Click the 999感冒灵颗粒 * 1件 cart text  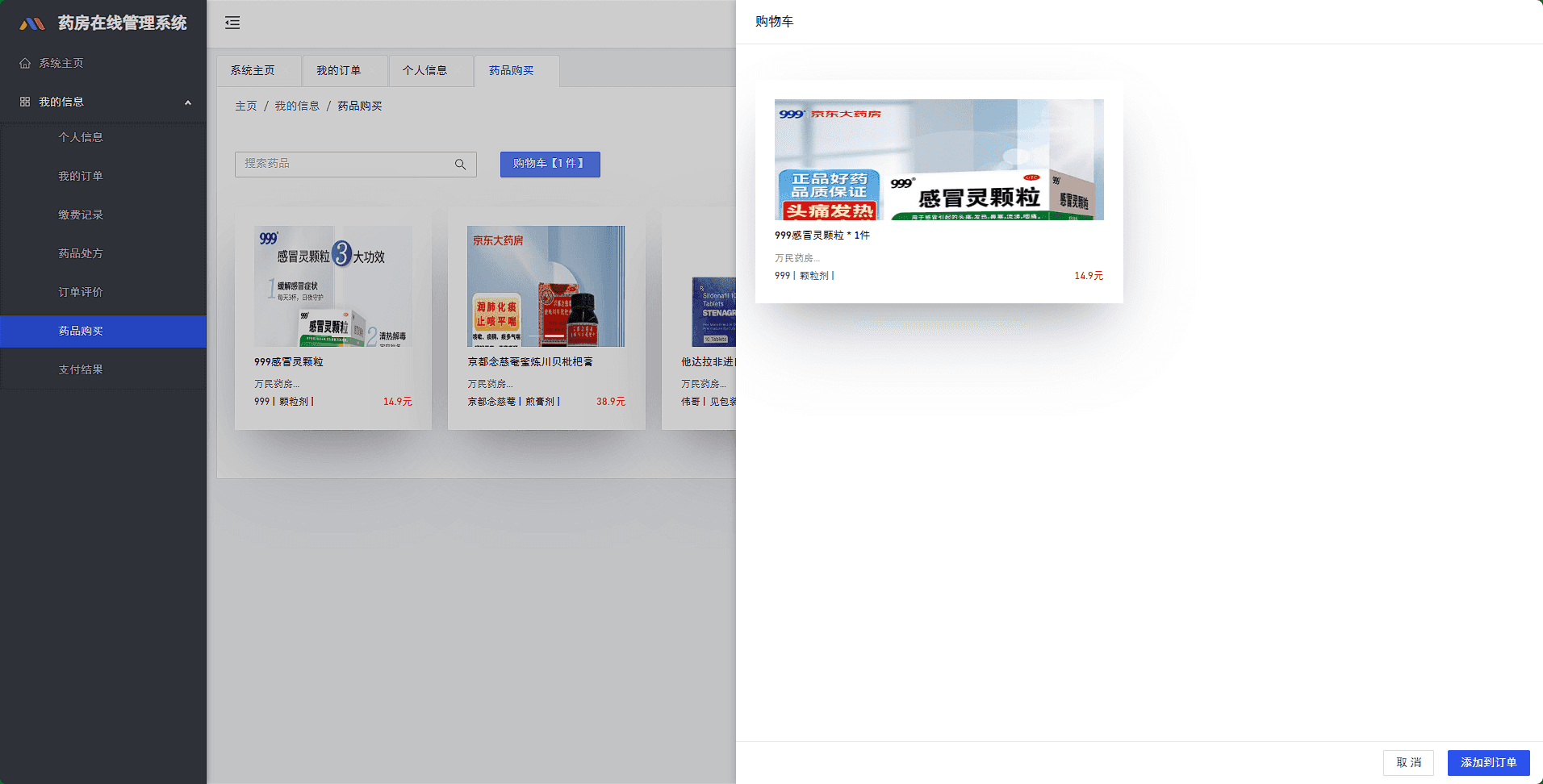click(x=822, y=236)
